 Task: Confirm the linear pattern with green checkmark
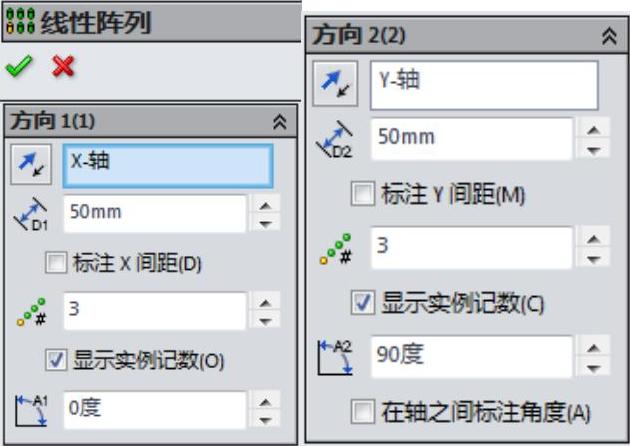(19, 66)
